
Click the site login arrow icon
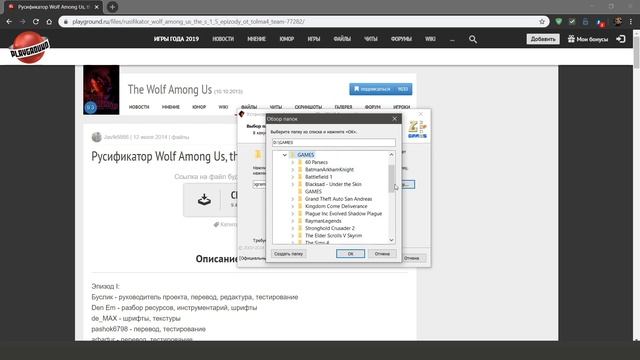click(621, 39)
